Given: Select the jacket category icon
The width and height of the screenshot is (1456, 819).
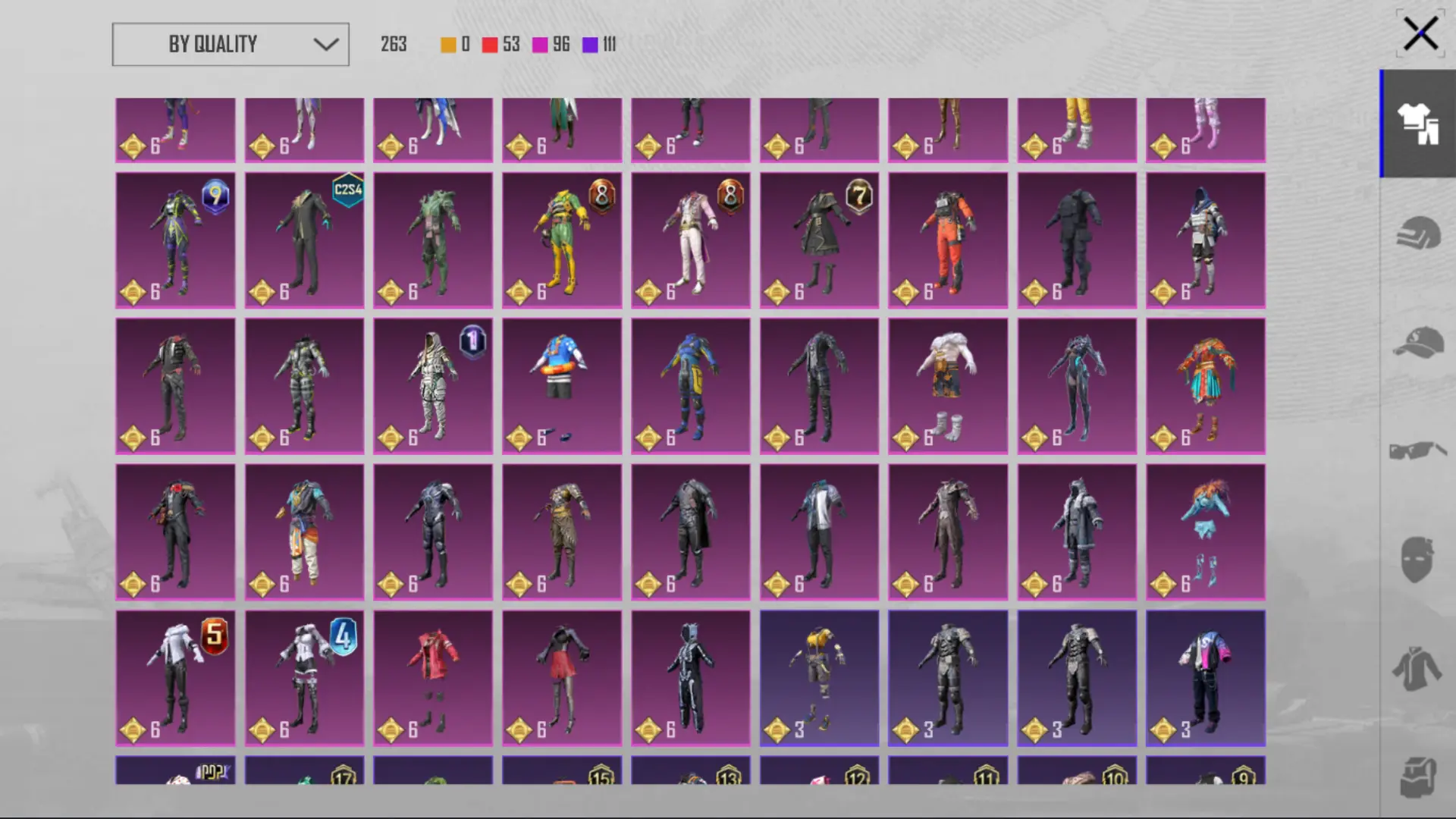Looking at the screenshot, I should 1418,668.
